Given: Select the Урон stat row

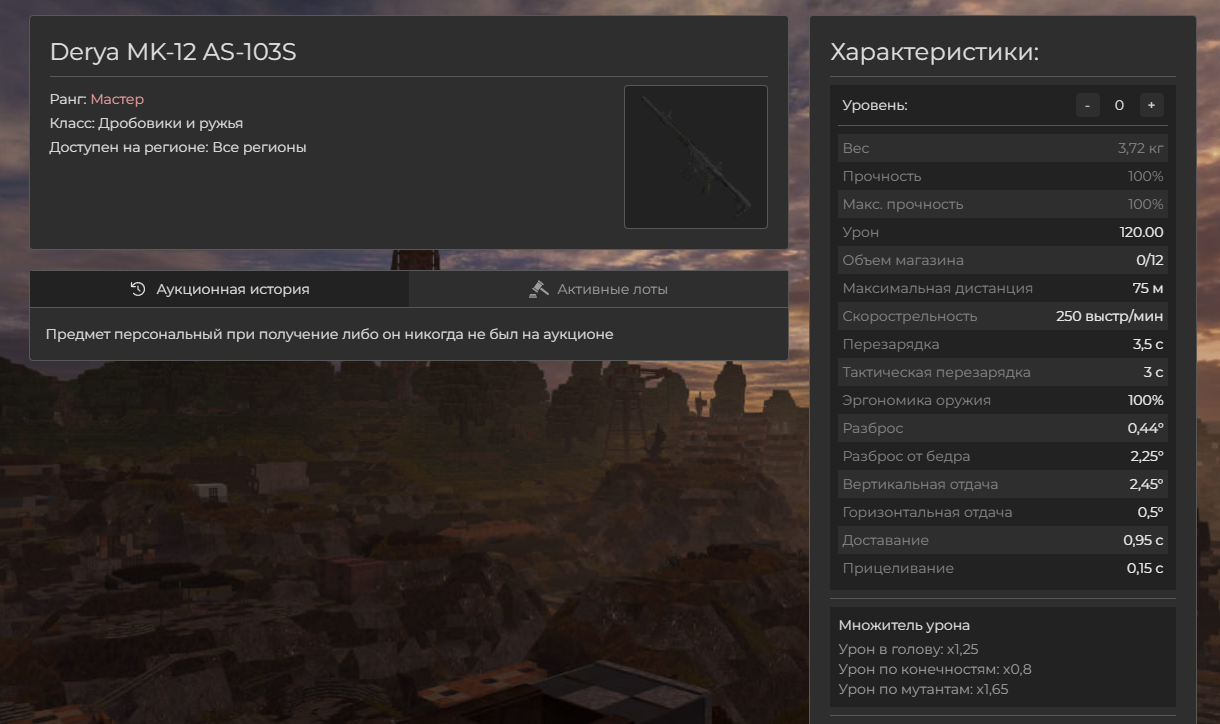Looking at the screenshot, I should coord(1002,232).
